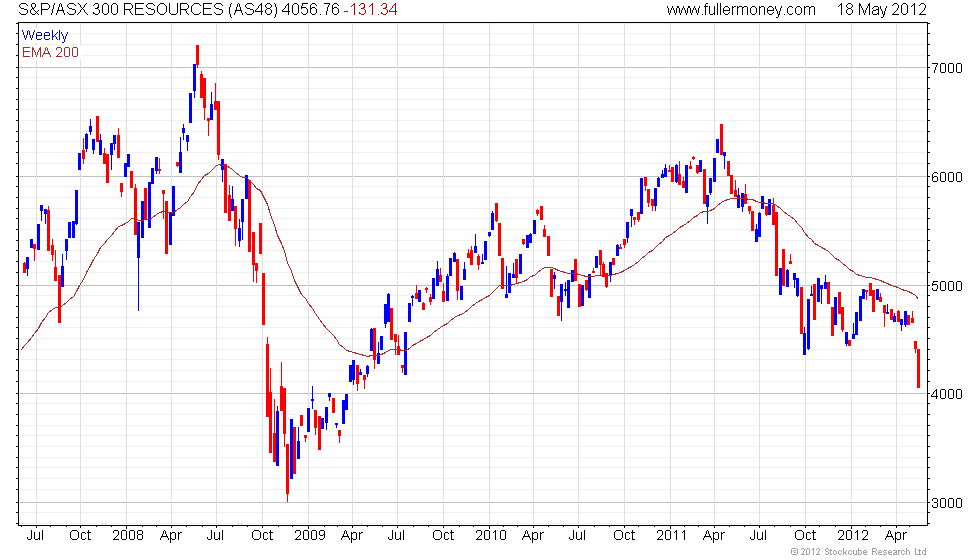
Task: Click the final red candle falling to 4056
Action: (919, 369)
